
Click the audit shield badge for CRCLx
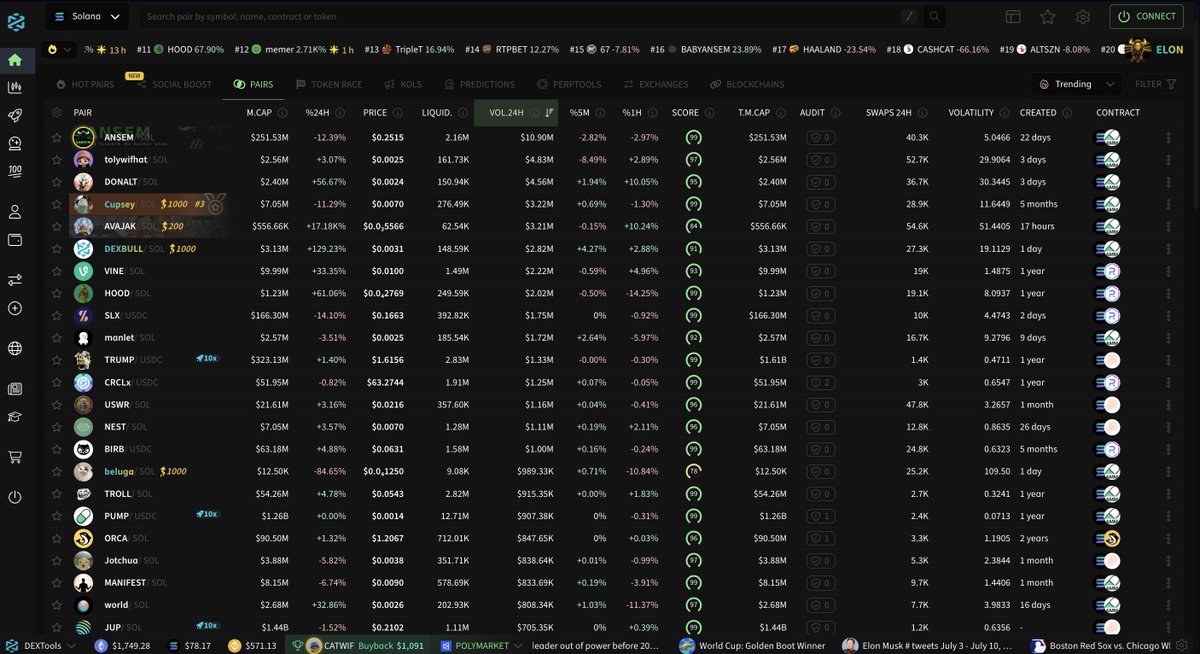[x=821, y=382]
